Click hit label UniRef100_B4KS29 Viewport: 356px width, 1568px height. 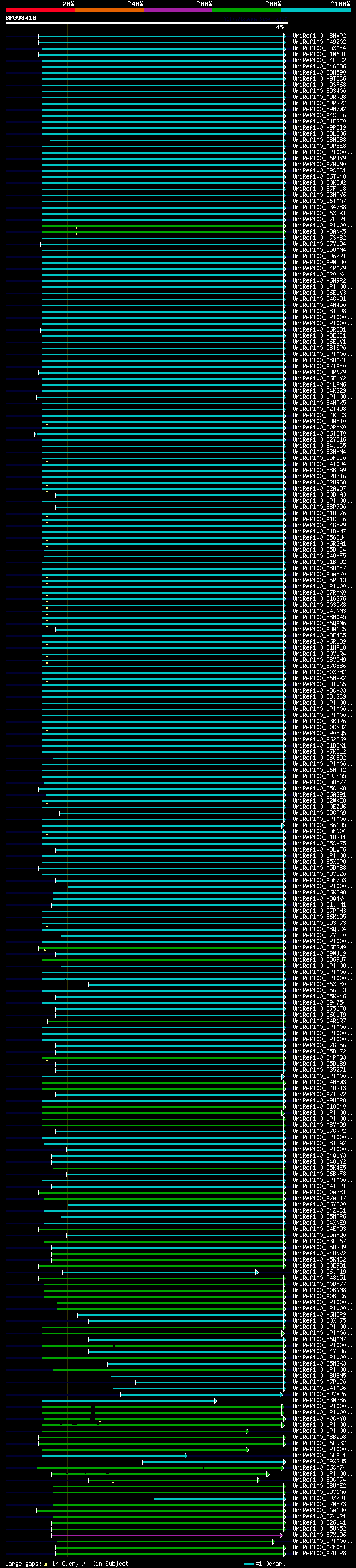pyautogui.click(x=319, y=391)
